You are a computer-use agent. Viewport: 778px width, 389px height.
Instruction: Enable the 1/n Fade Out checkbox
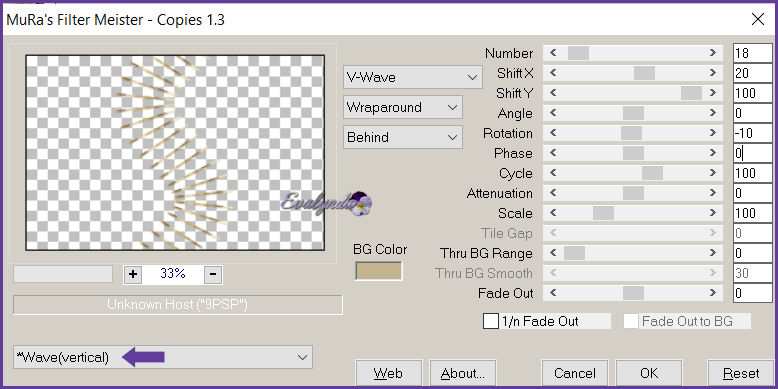[x=491, y=321]
